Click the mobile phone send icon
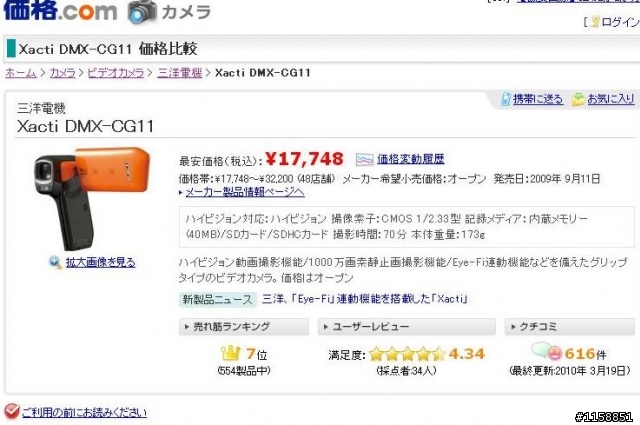The width and height of the screenshot is (640, 425). click(506, 99)
